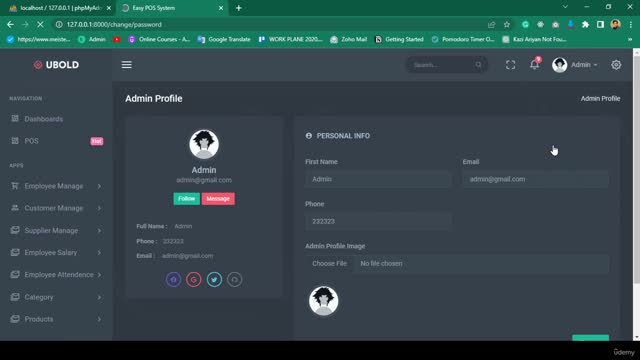Expand the Employee Manage submenu chevron

click(99, 186)
